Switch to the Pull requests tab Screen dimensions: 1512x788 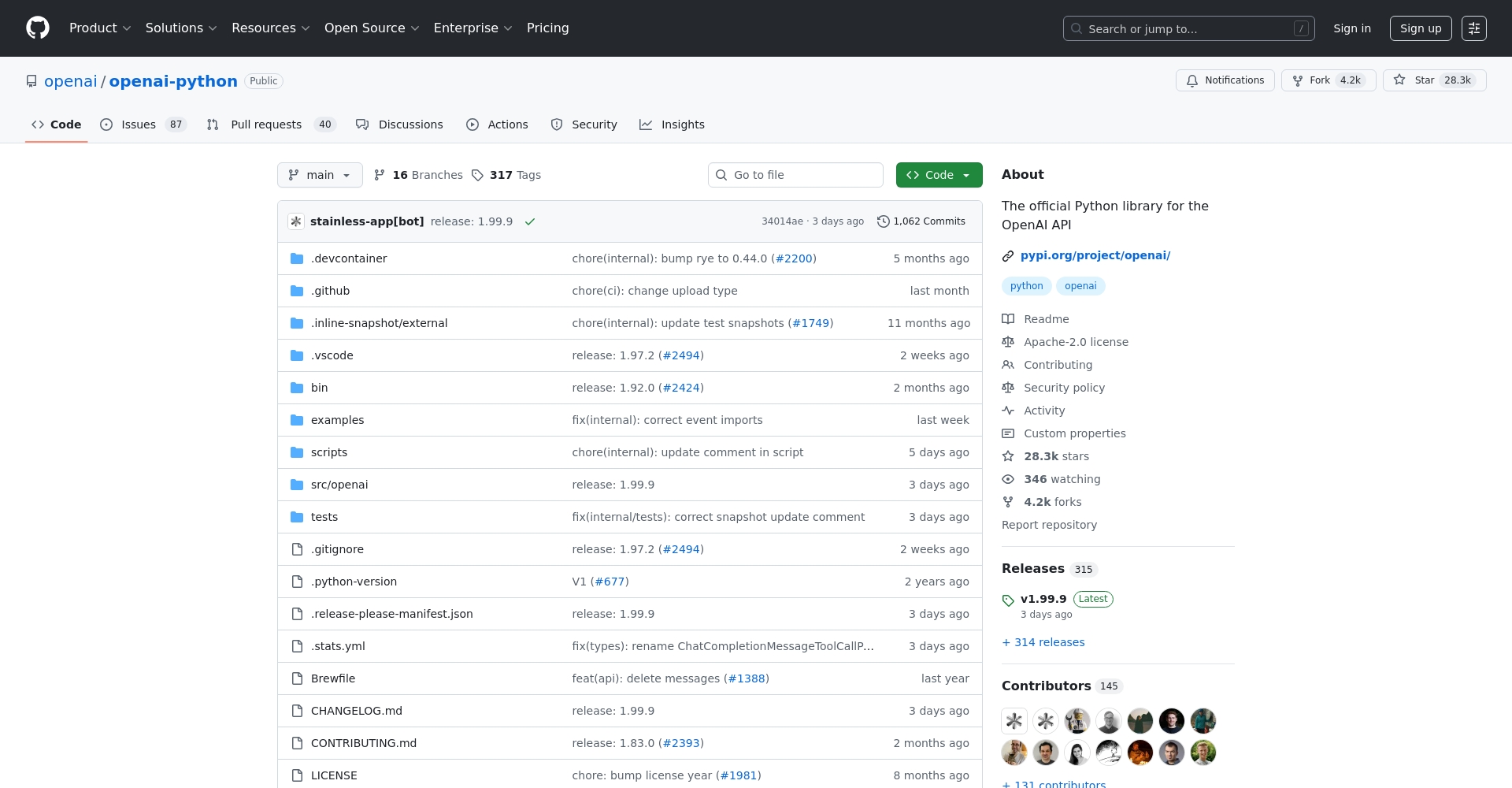(272, 125)
